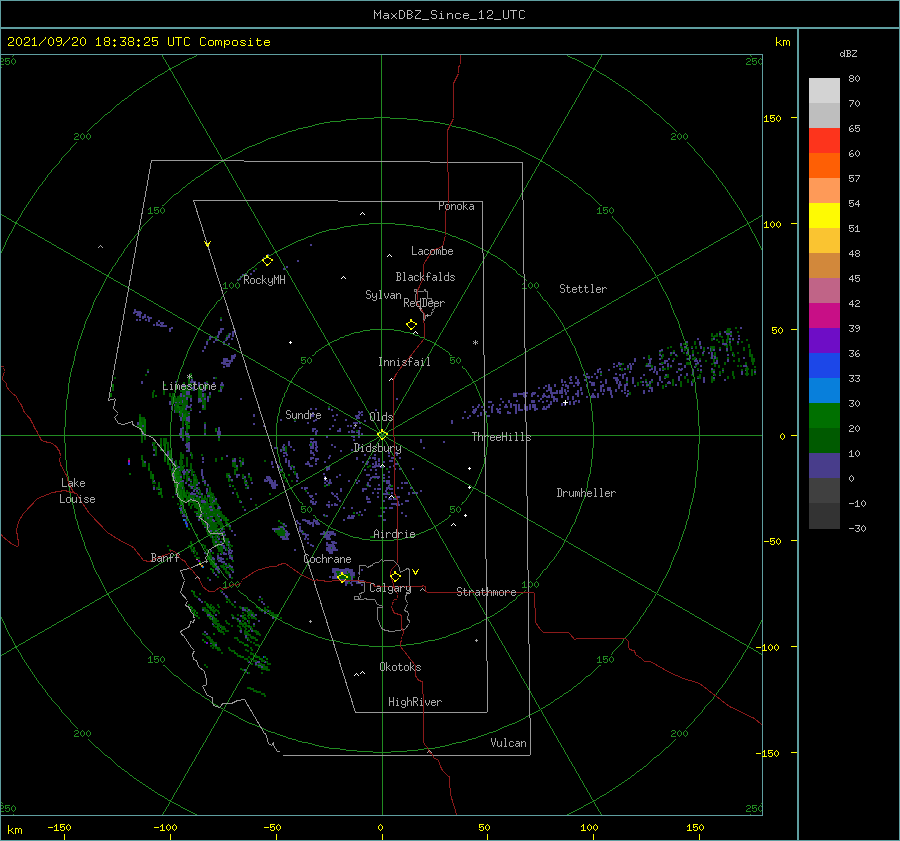This screenshot has width=900, height=841.
Task: Pick the lightest gray swatch below 80
Action: [824, 91]
